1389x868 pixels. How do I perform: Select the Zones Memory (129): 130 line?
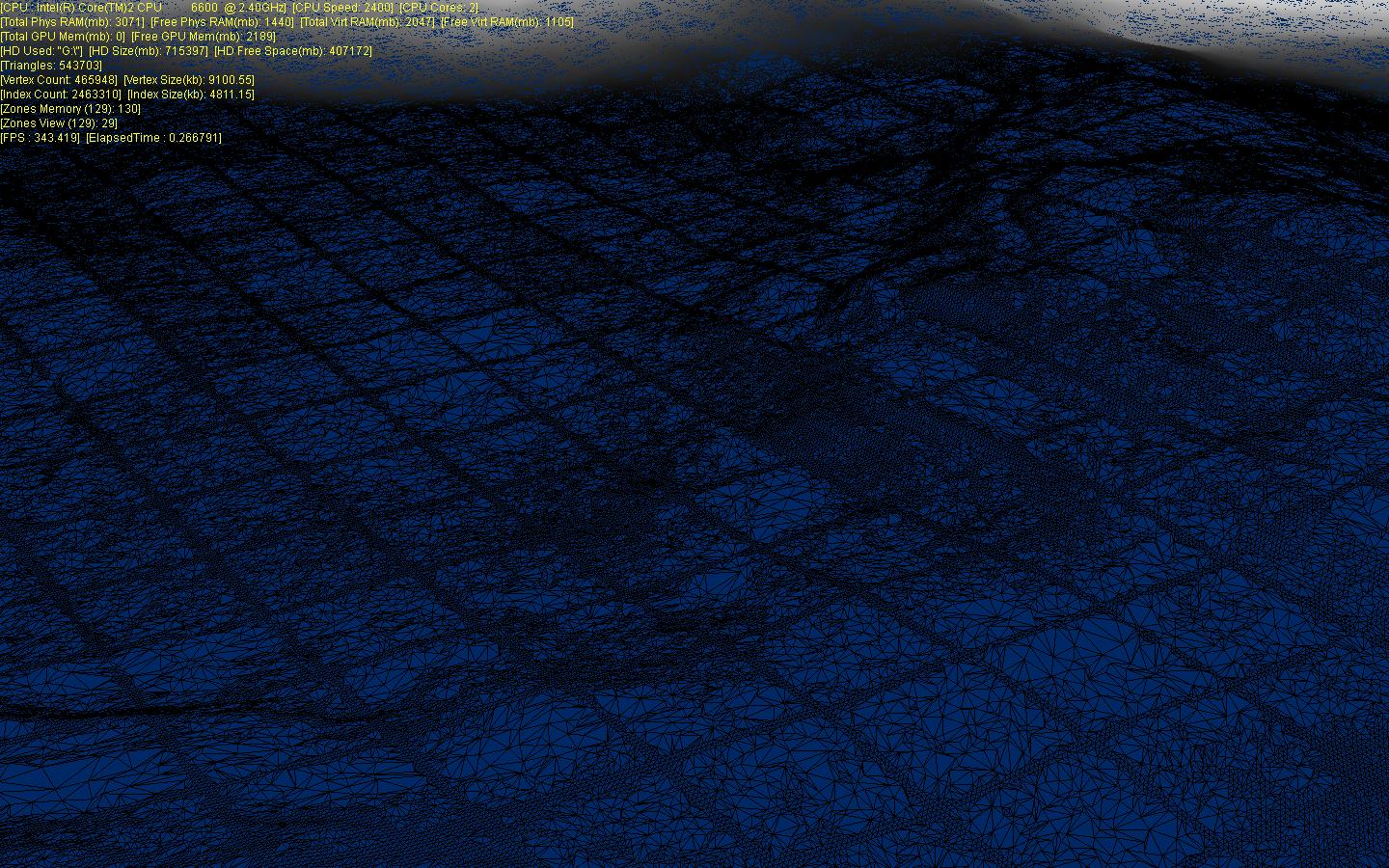pyautogui.click(x=70, y=109)
